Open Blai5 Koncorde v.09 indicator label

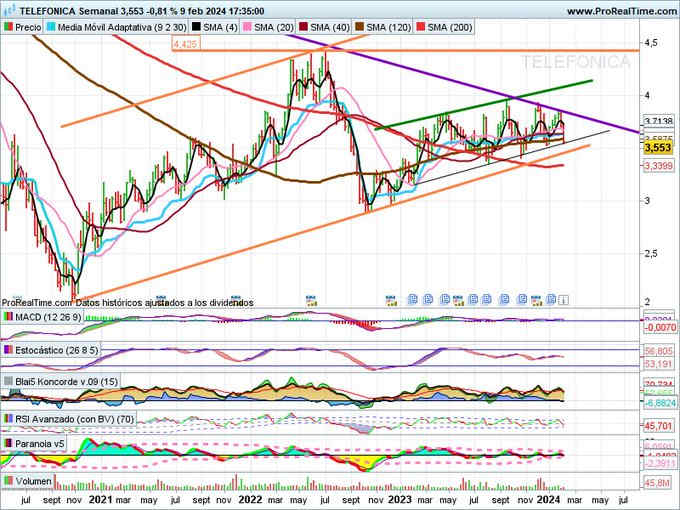66,382
